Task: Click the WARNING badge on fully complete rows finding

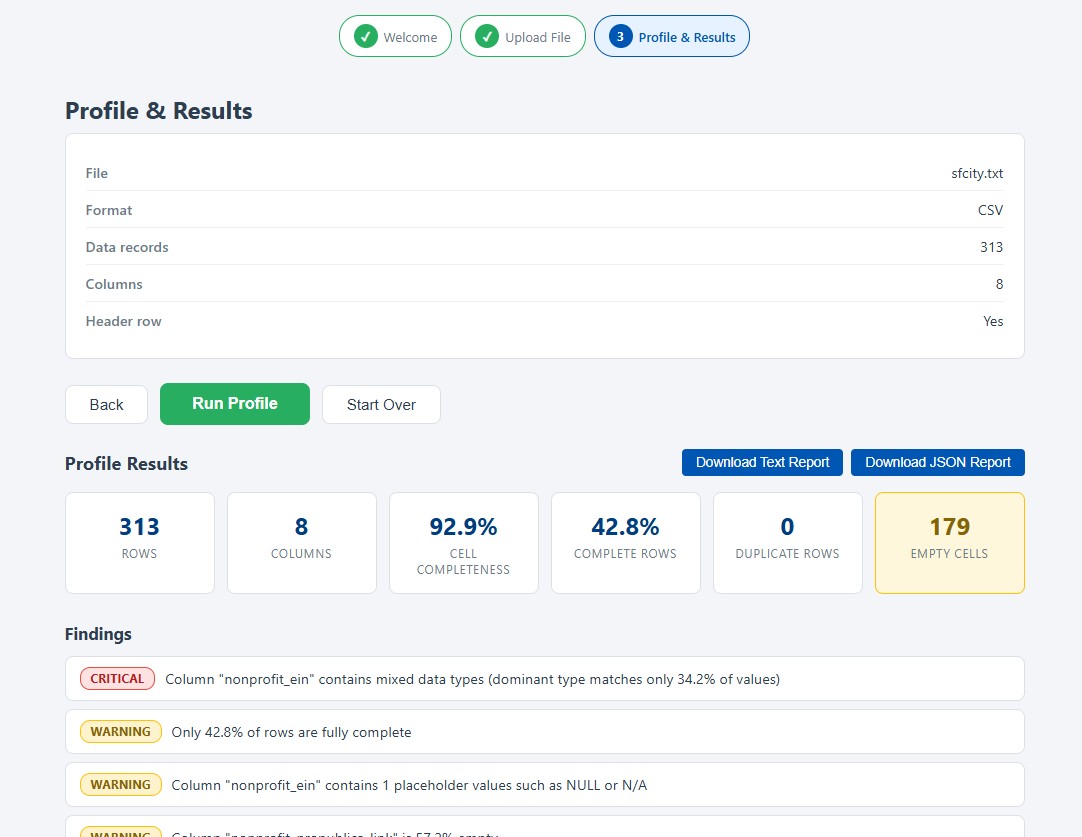Action: 121,731
